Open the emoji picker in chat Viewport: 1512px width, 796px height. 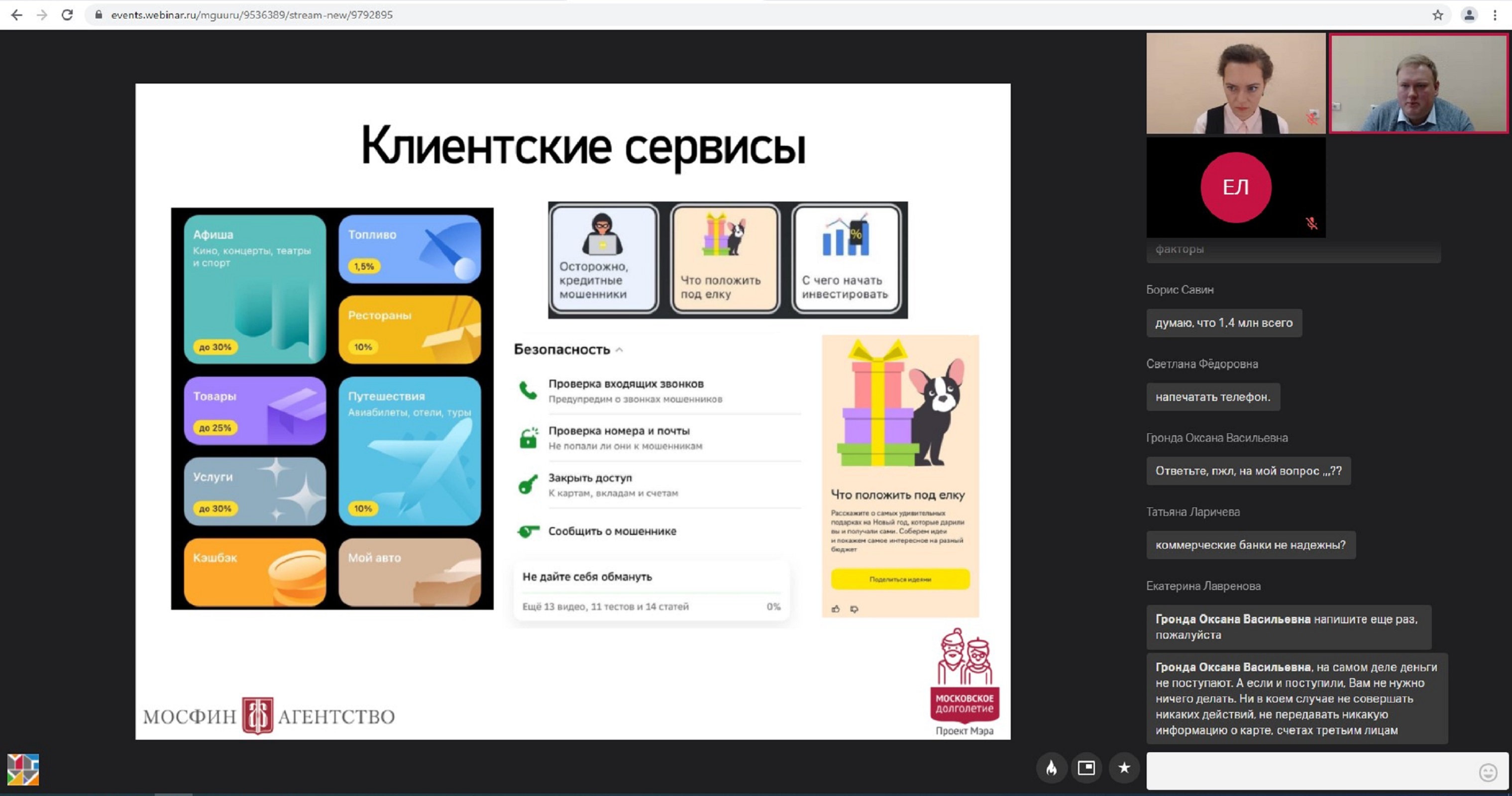(x=1487, y=772)
